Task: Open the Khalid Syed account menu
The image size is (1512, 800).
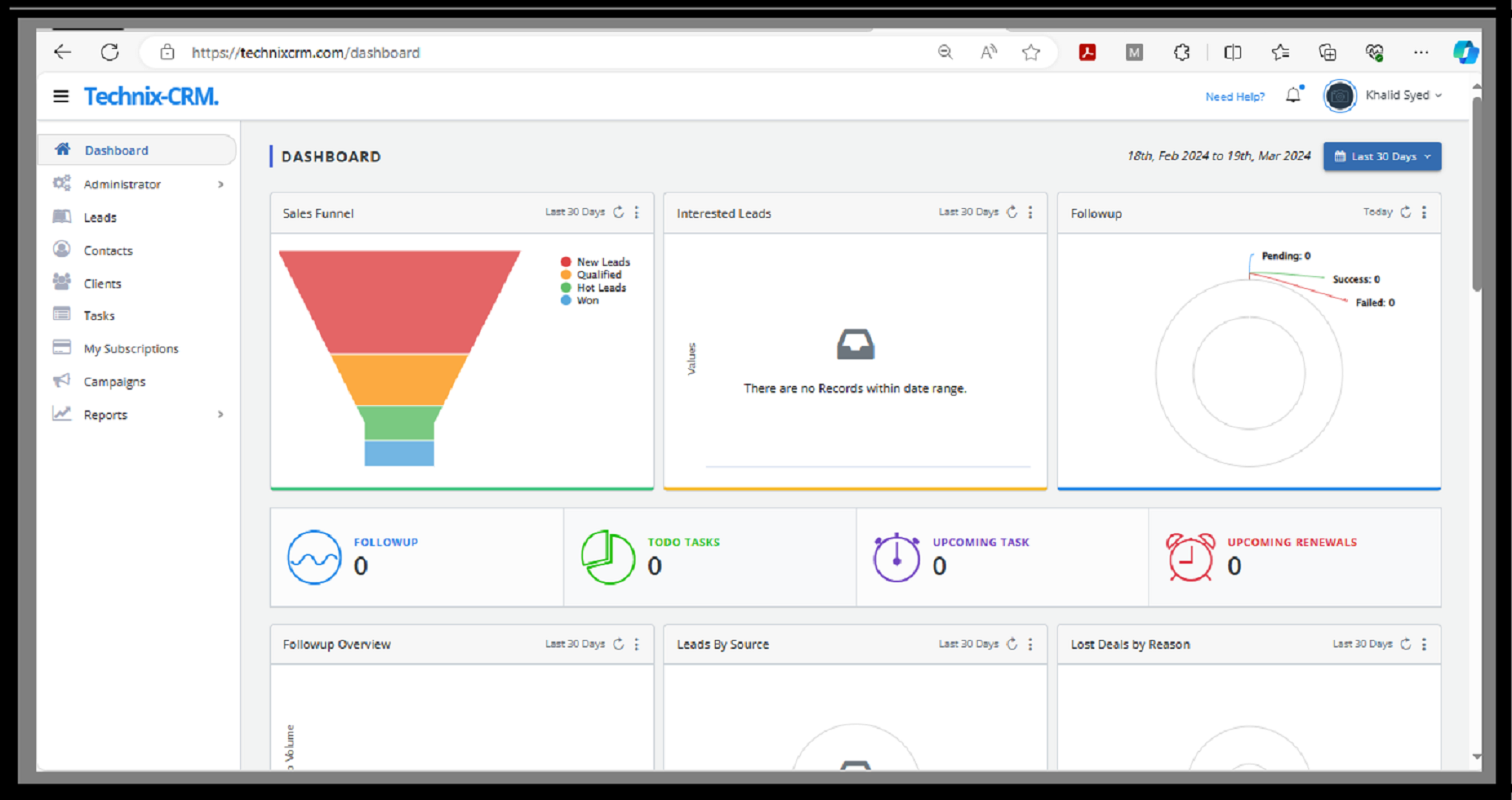Action: click(x=1404, y=96)
